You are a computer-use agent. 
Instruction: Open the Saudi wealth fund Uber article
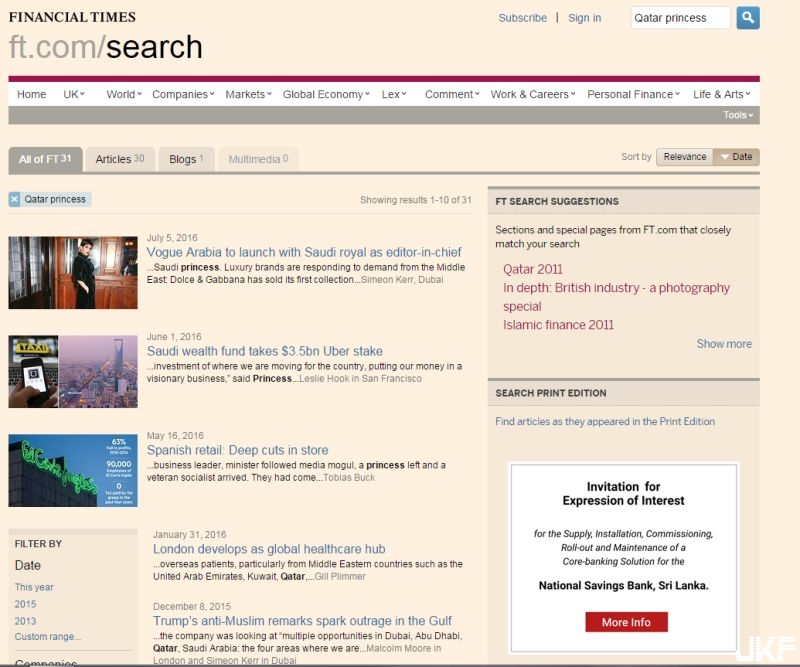click(265, 351)
